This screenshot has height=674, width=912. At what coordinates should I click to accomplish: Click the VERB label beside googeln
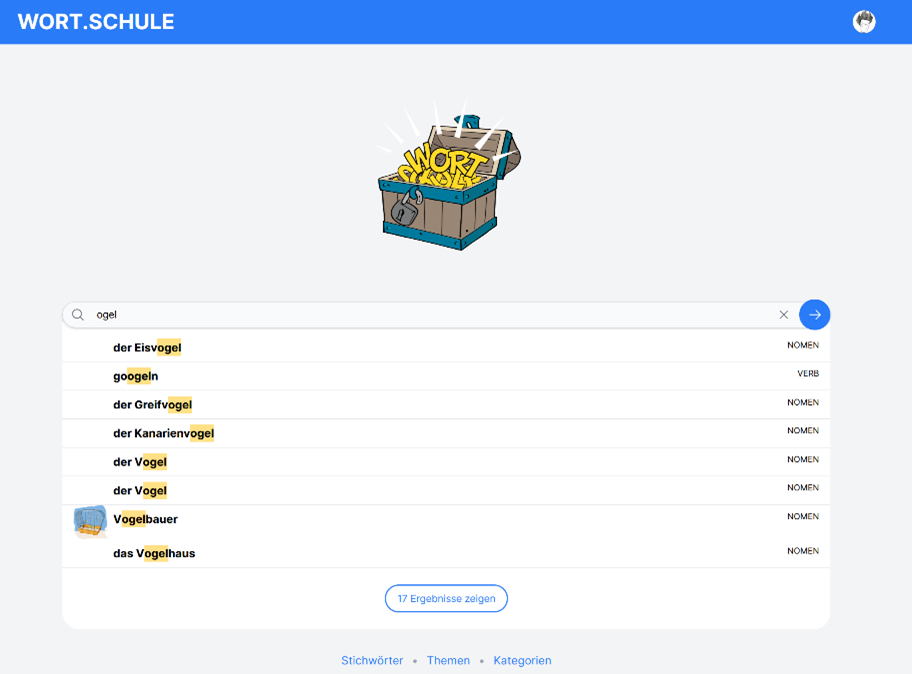pyautogui.click(x=808, y=373)
